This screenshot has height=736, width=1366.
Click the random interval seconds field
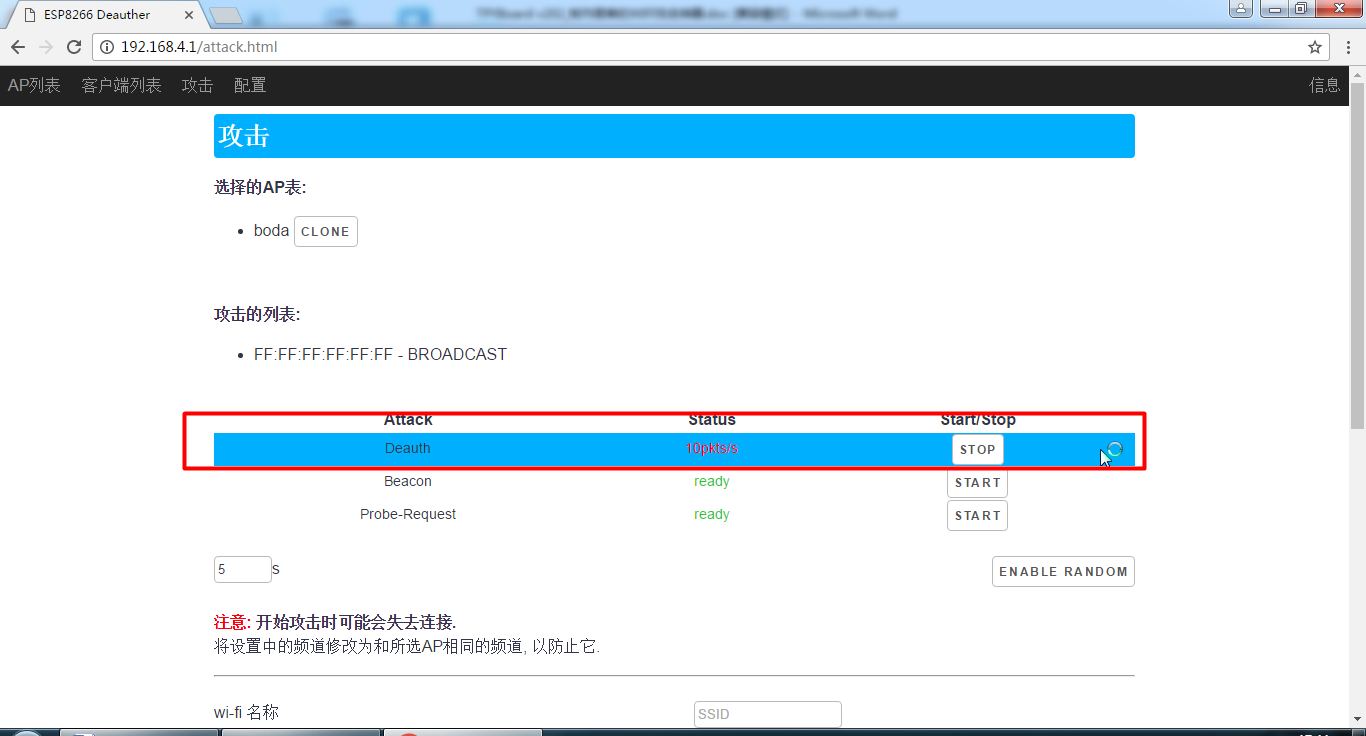pyautogui.click(x=242, y=570)
